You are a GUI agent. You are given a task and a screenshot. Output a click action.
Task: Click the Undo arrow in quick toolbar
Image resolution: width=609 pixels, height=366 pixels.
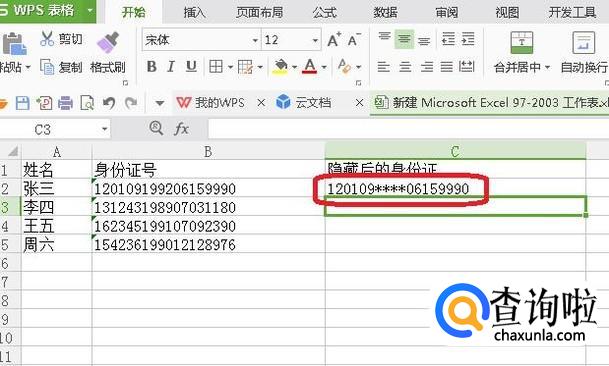[109, 103]
